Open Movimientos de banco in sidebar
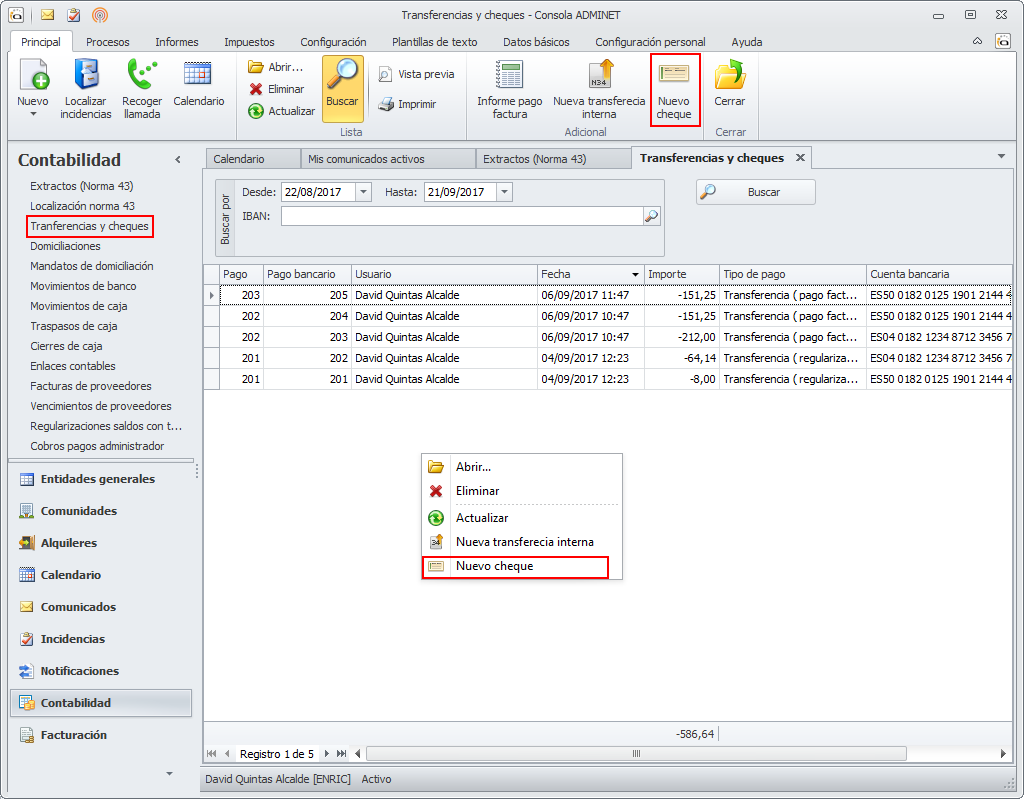The width and height of the screenshot is (1024, 799). [83, 286]
